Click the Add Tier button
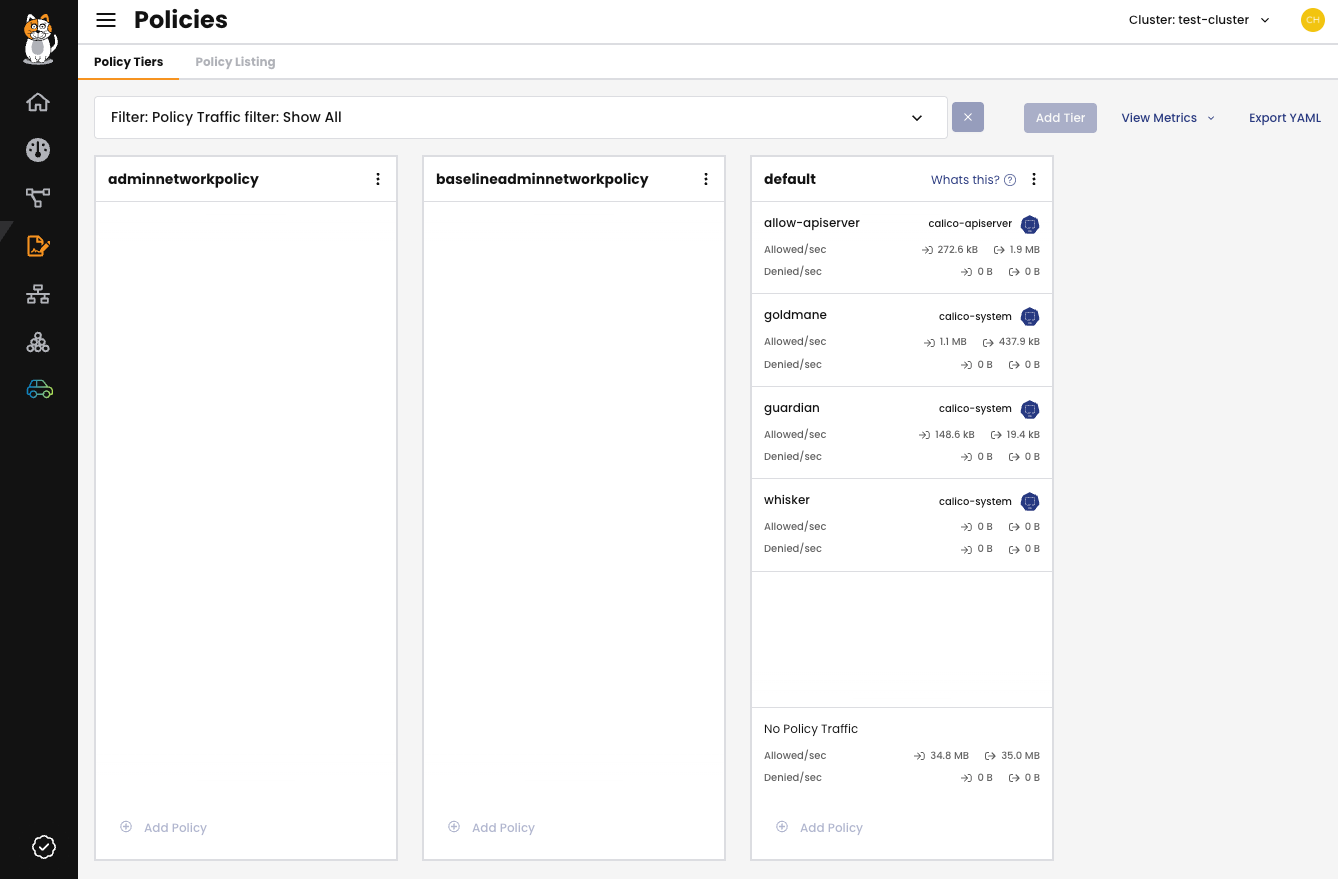The image size is (1338, 879). 1060,118
